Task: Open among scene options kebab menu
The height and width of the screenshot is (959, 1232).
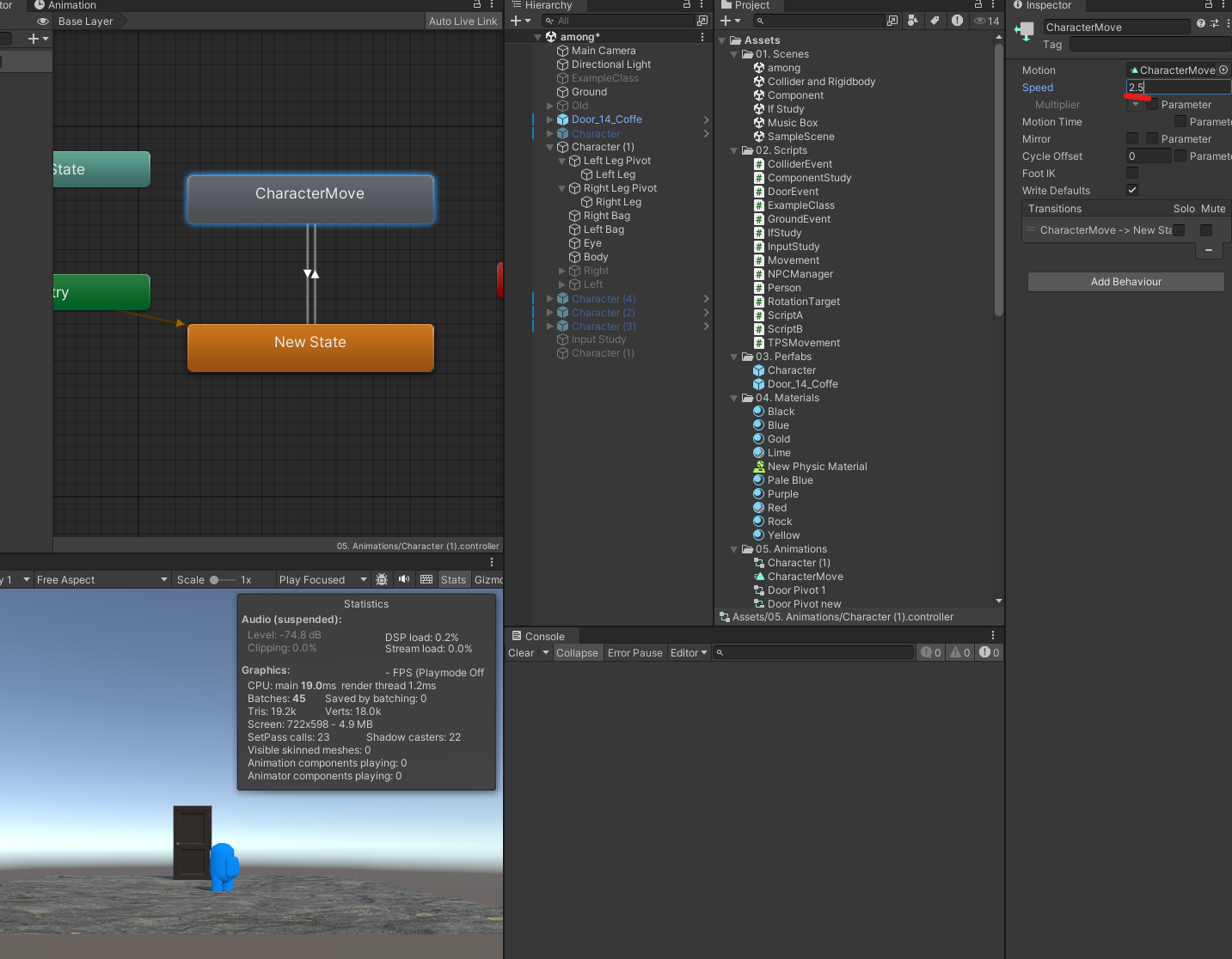Action: coord(702,37)
